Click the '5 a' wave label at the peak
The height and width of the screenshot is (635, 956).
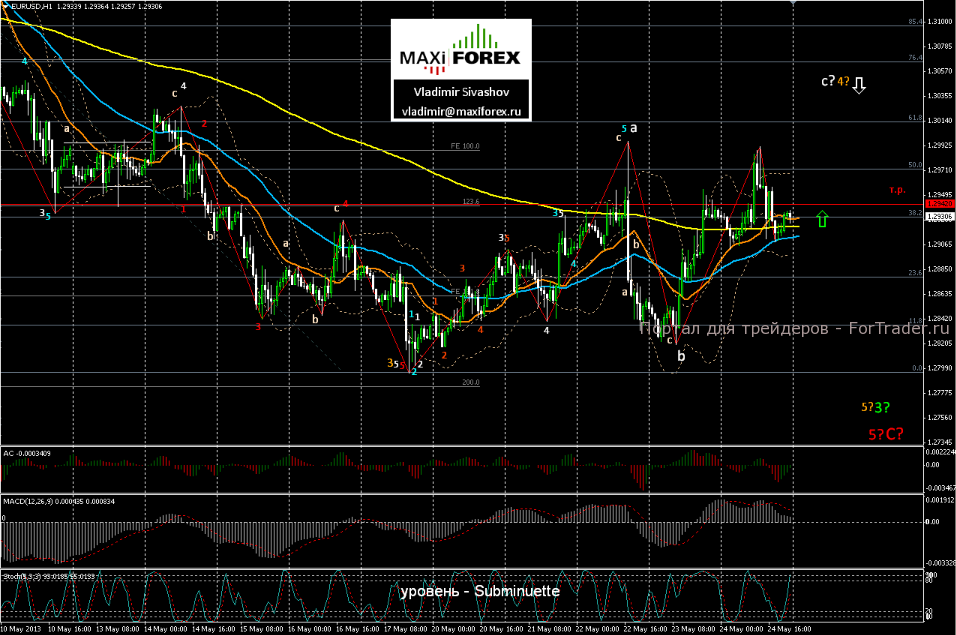[629, 129]
